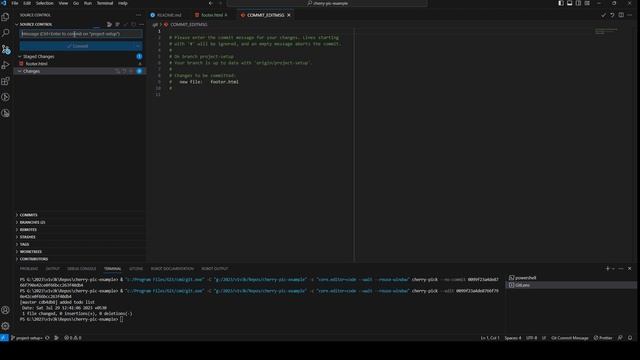Viewport: 640px width, 360px height.
Task: Click project-setup branch in status bar
Action: pos(27,338)
